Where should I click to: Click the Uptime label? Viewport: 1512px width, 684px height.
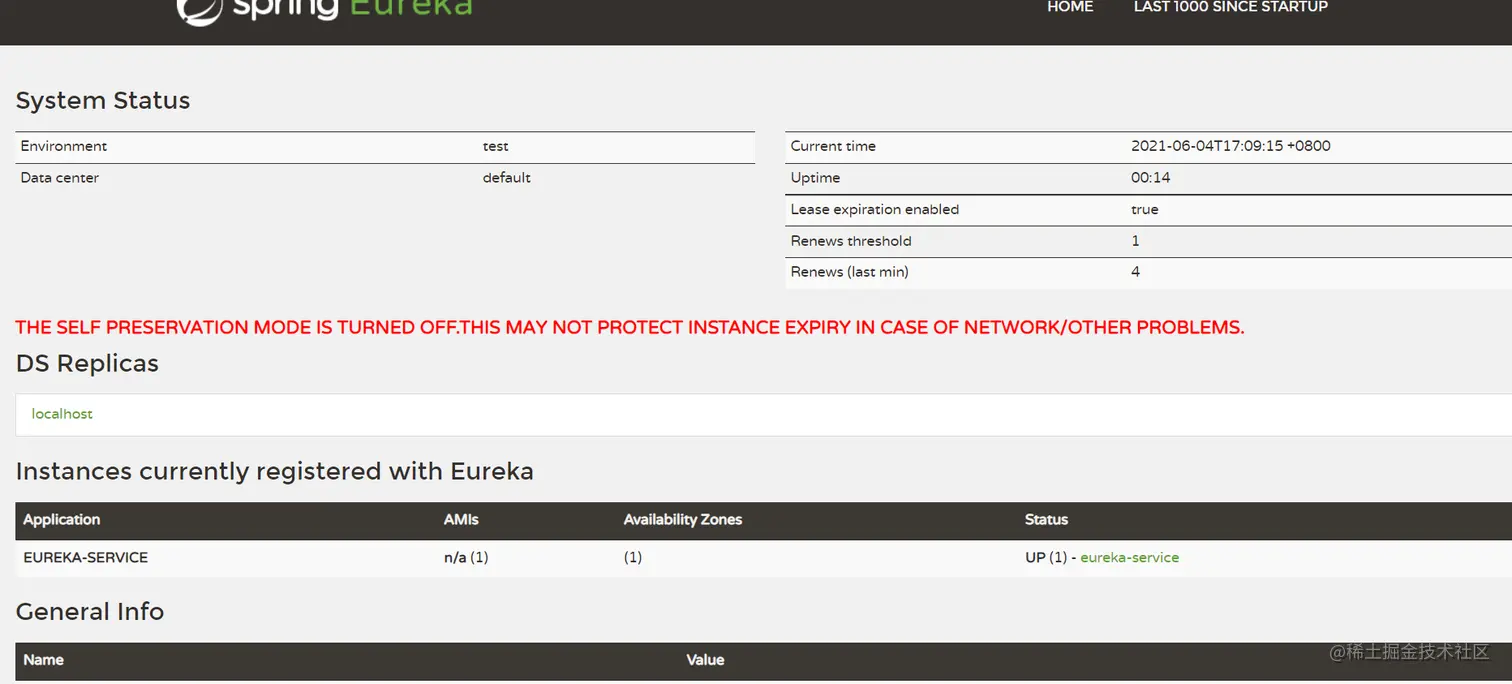tap(815, 178)
